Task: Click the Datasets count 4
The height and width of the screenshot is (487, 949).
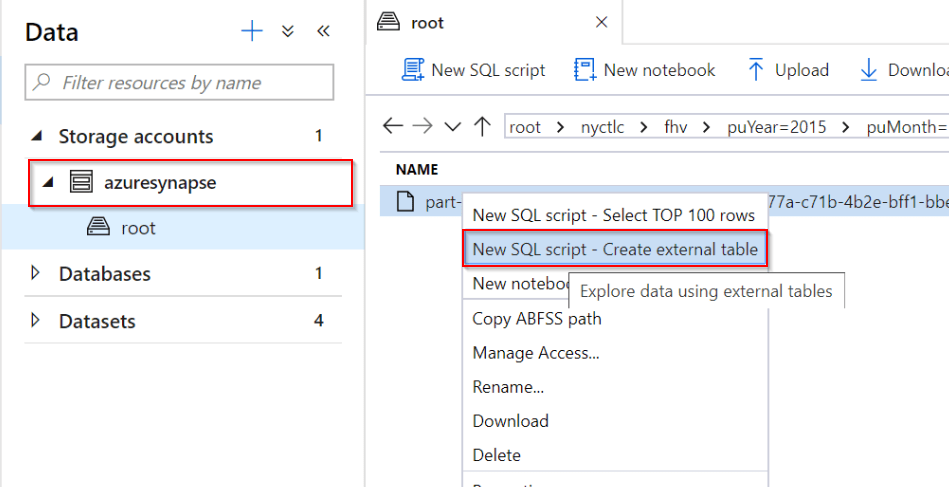Action: [x=318, y=320]
